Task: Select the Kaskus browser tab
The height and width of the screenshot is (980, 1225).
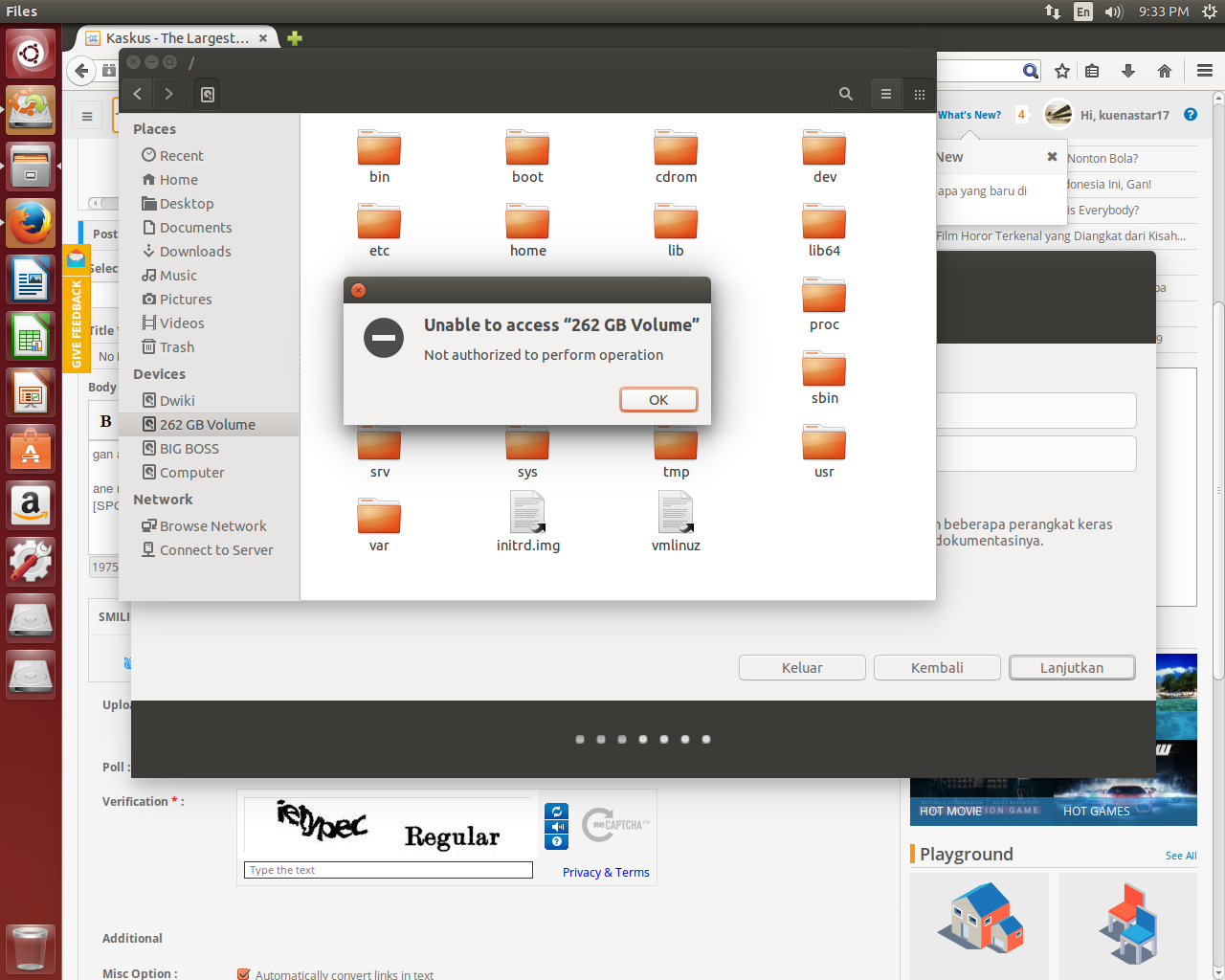Action: [x=177, y=37]
